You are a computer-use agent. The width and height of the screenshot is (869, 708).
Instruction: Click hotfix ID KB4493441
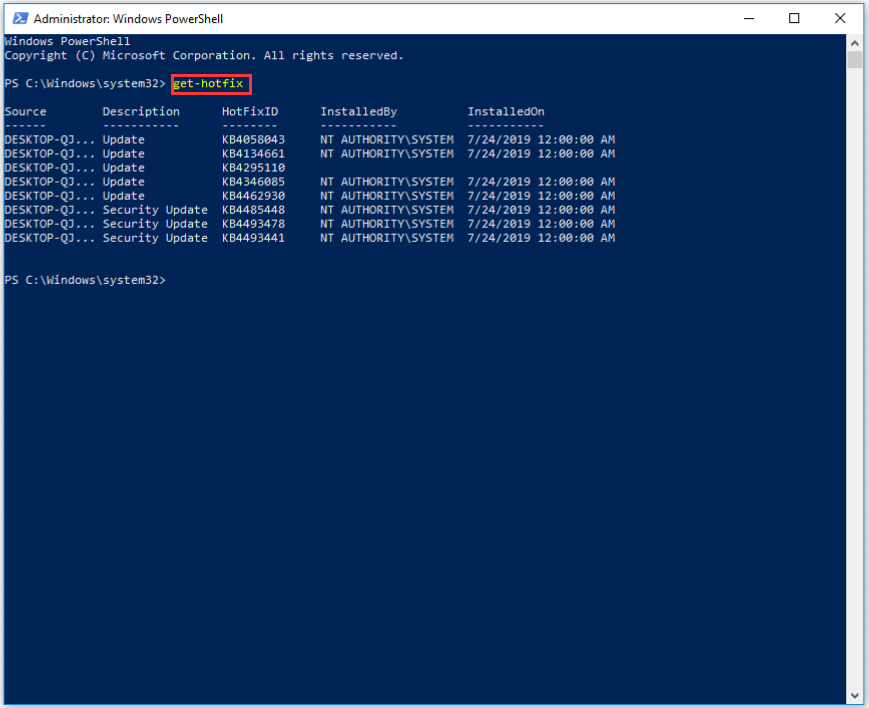click(253, 238)
